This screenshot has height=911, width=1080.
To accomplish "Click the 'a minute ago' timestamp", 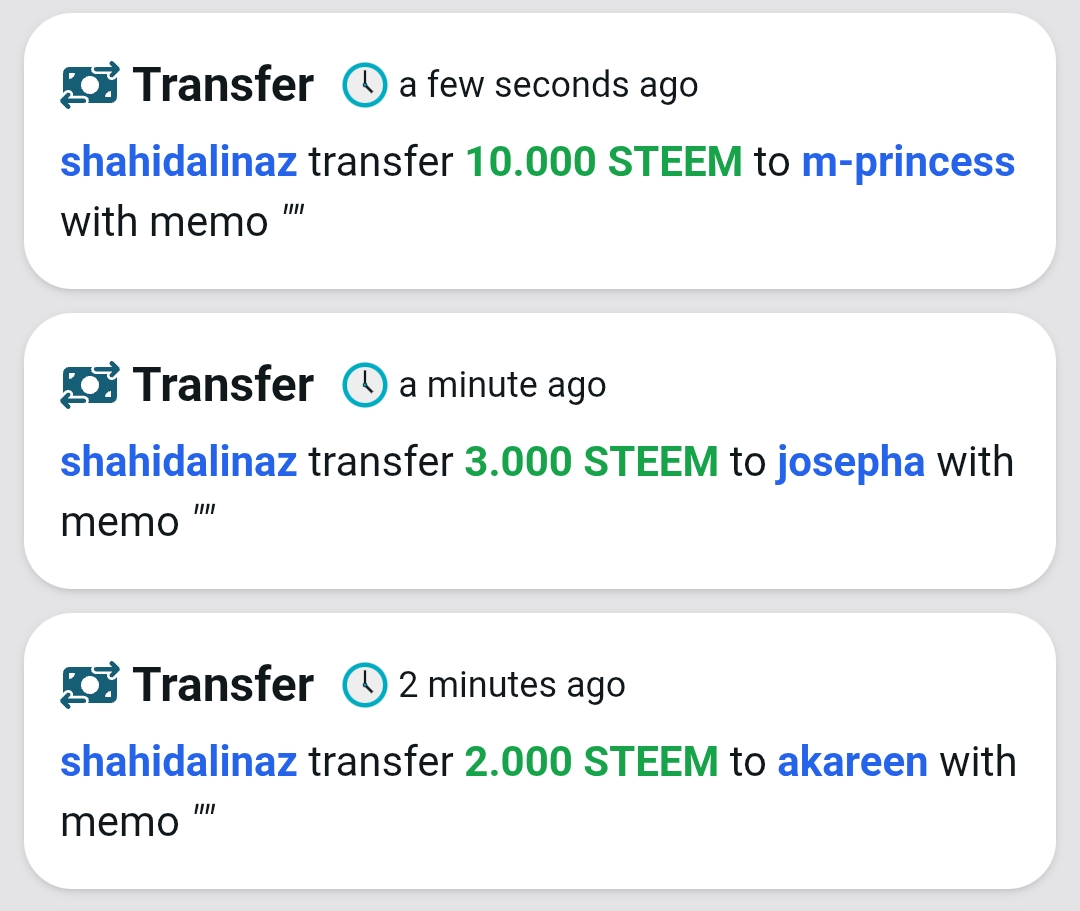I will point(502,385).
